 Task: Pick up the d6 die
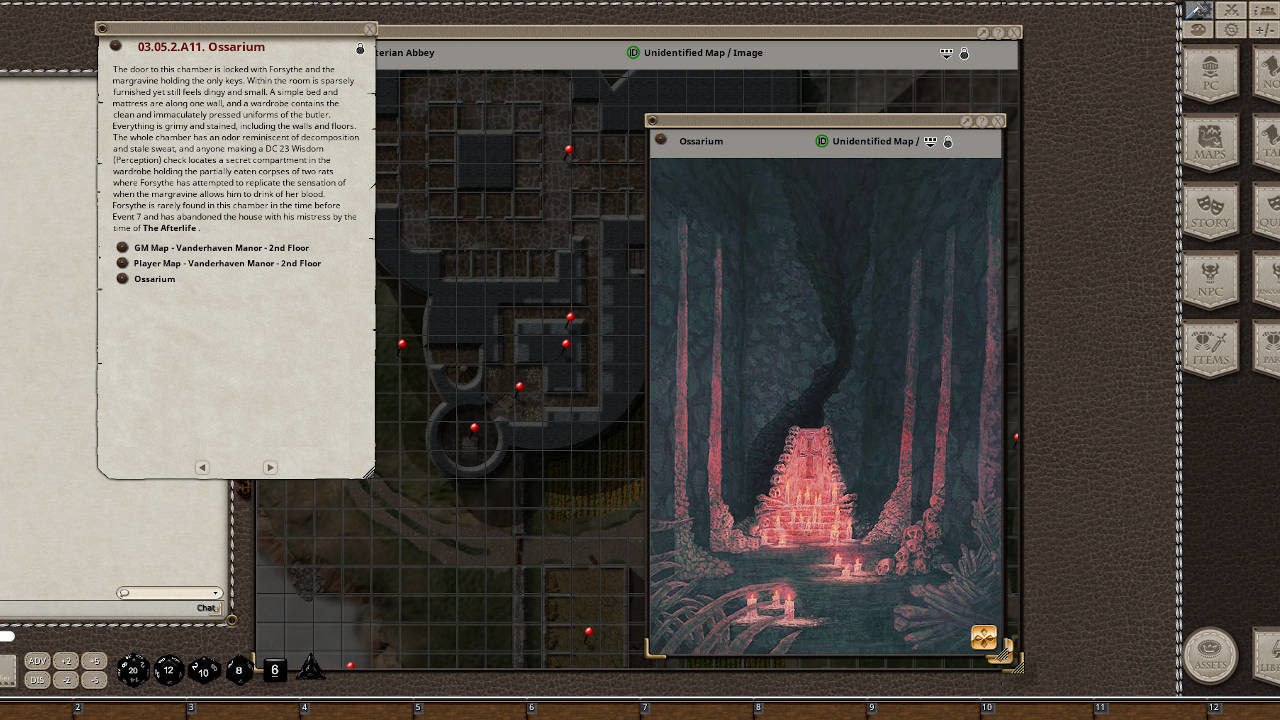[x=275, y=670]
